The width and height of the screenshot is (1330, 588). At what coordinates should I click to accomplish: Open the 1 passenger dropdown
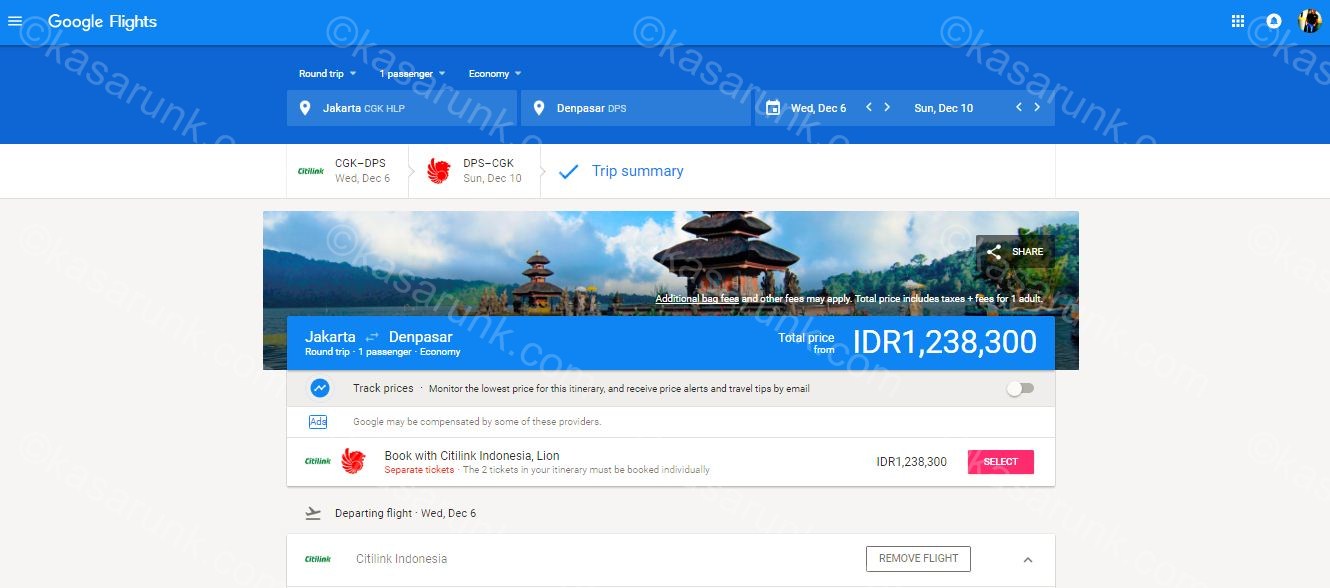[x=412, y=73]
